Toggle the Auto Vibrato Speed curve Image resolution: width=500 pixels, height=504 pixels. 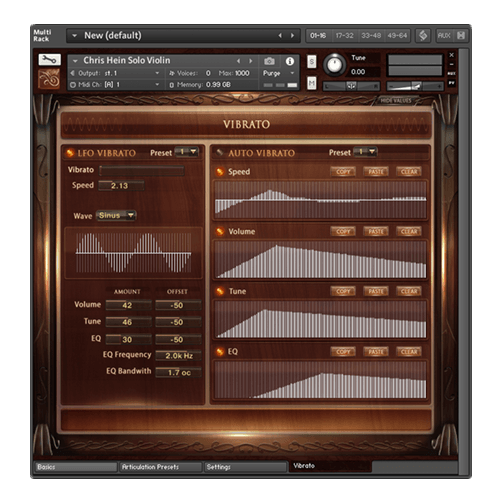click(220, 172)
